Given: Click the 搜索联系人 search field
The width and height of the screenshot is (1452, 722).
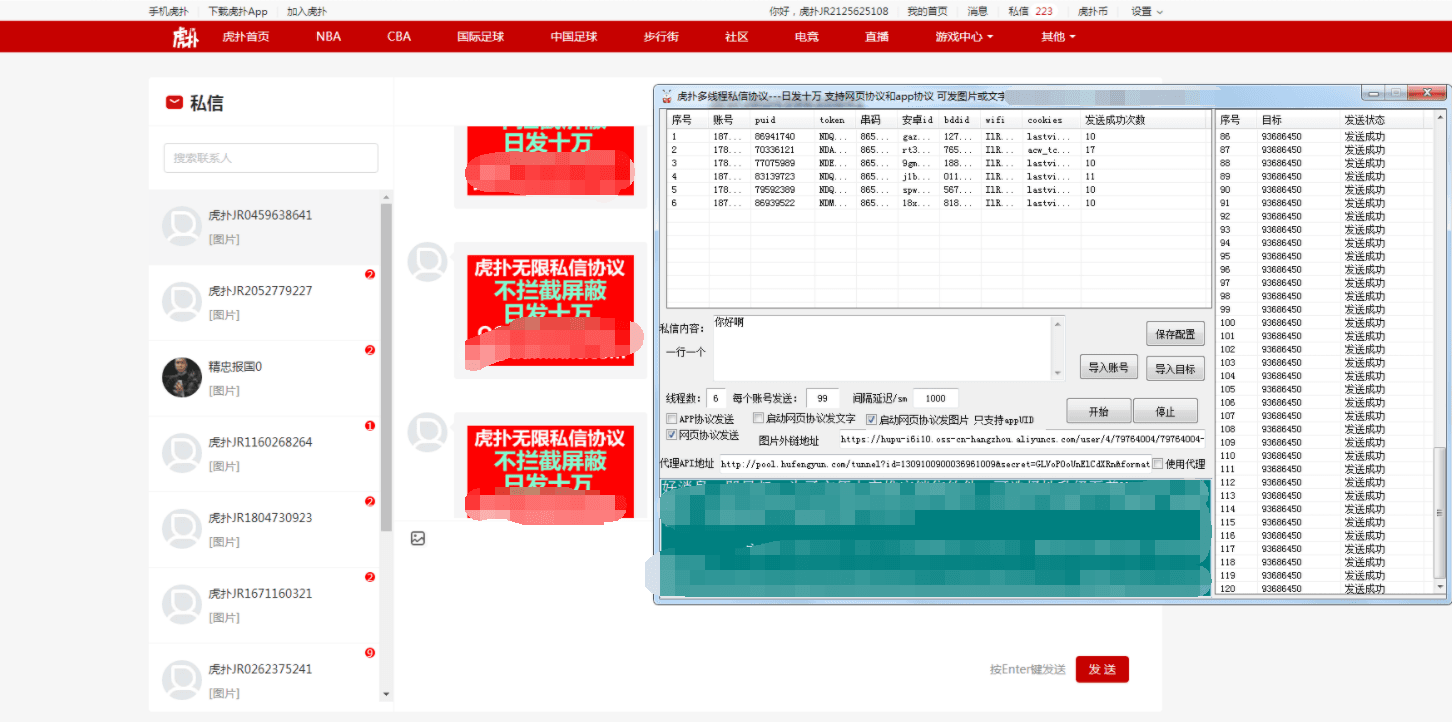Looking at the screenshot, I should tap(271, 158).
